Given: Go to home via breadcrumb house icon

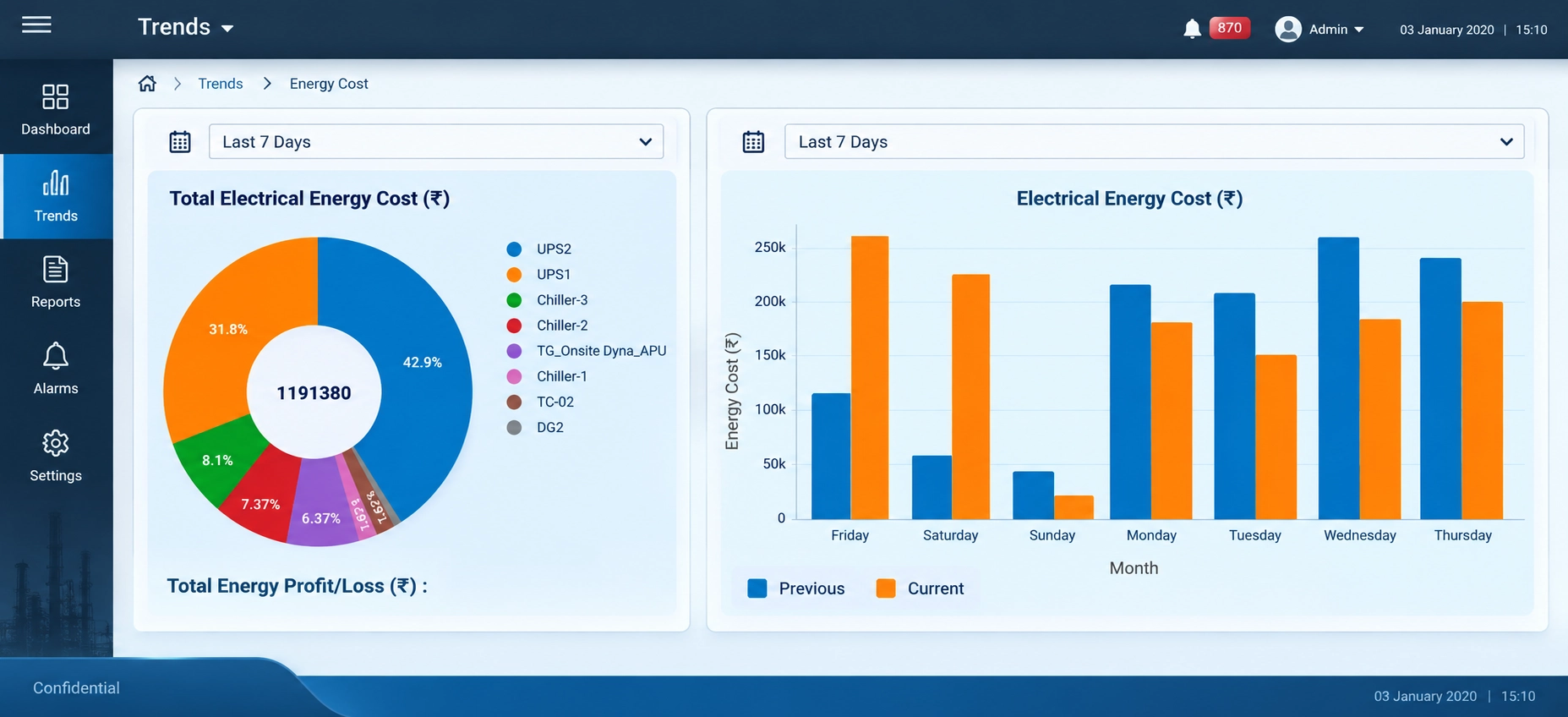Looking at the screenshot, I should coord(147,83).
